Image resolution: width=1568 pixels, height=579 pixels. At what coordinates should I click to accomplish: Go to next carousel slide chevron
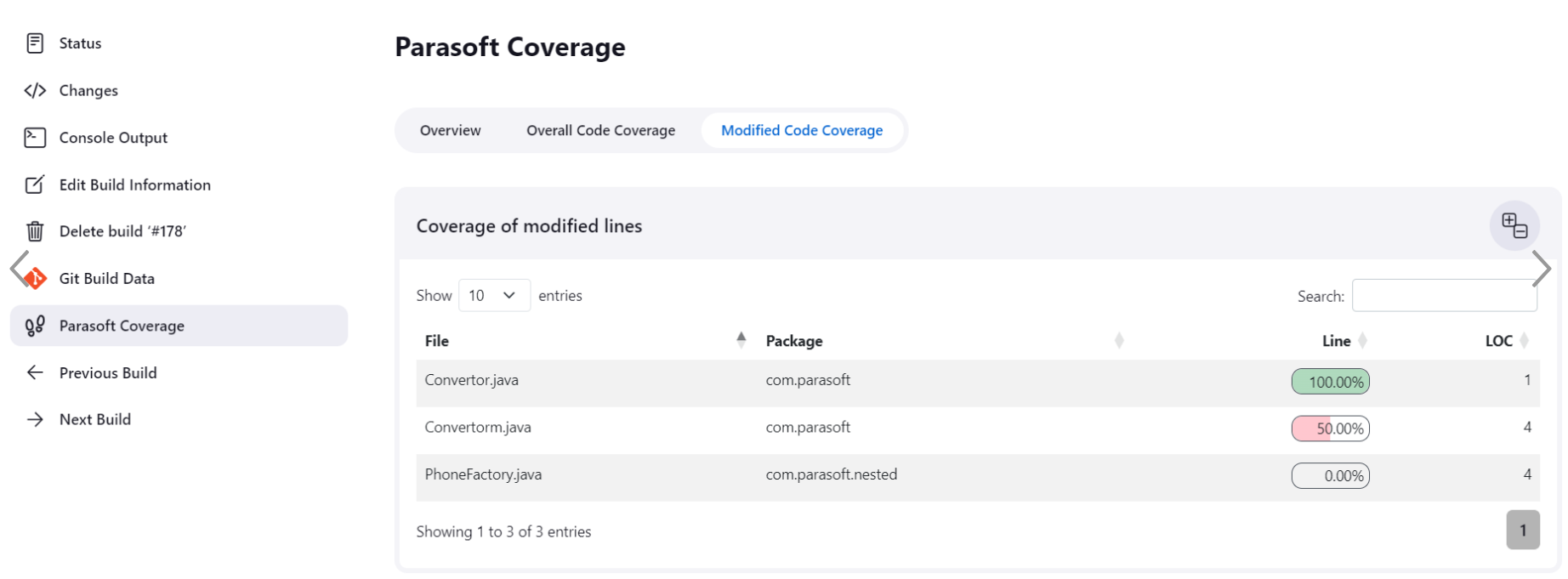point(1541,270)
